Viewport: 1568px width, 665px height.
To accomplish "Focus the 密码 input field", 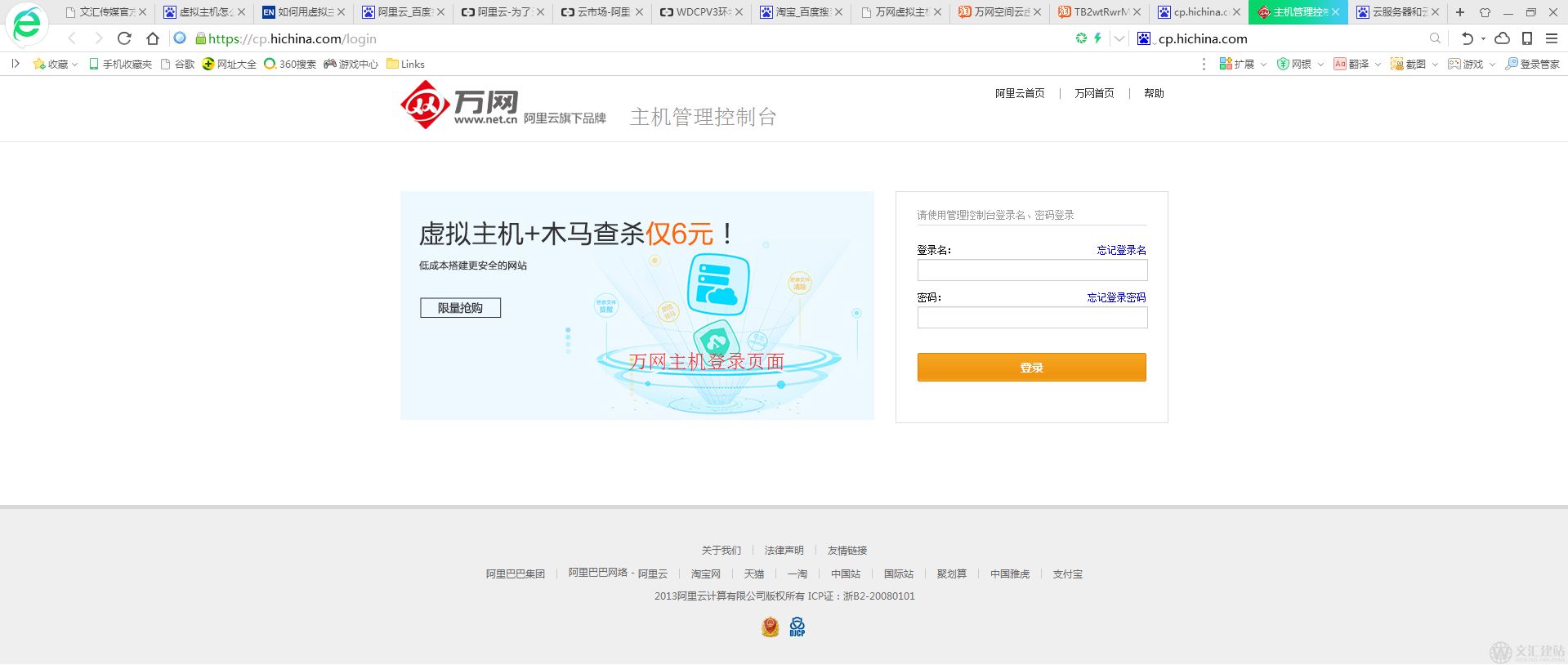I will coord(1032,318).
